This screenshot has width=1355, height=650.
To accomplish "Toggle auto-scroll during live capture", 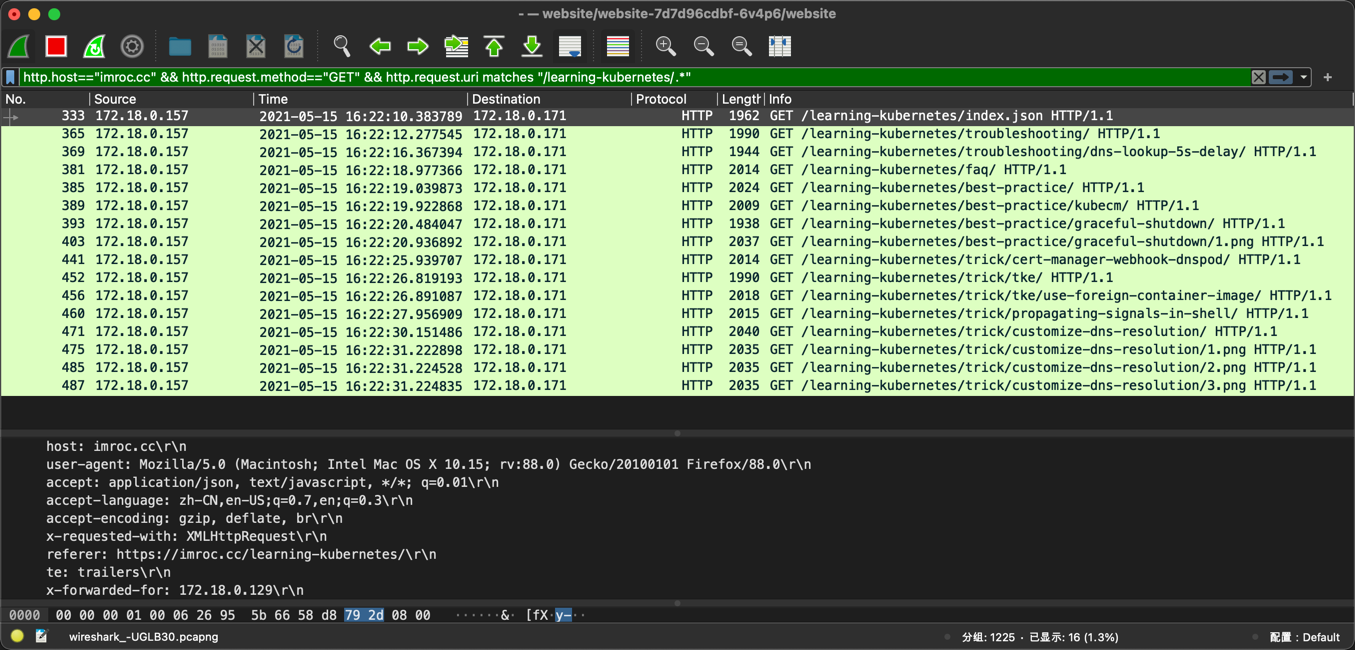I will (x=570, y=46).
